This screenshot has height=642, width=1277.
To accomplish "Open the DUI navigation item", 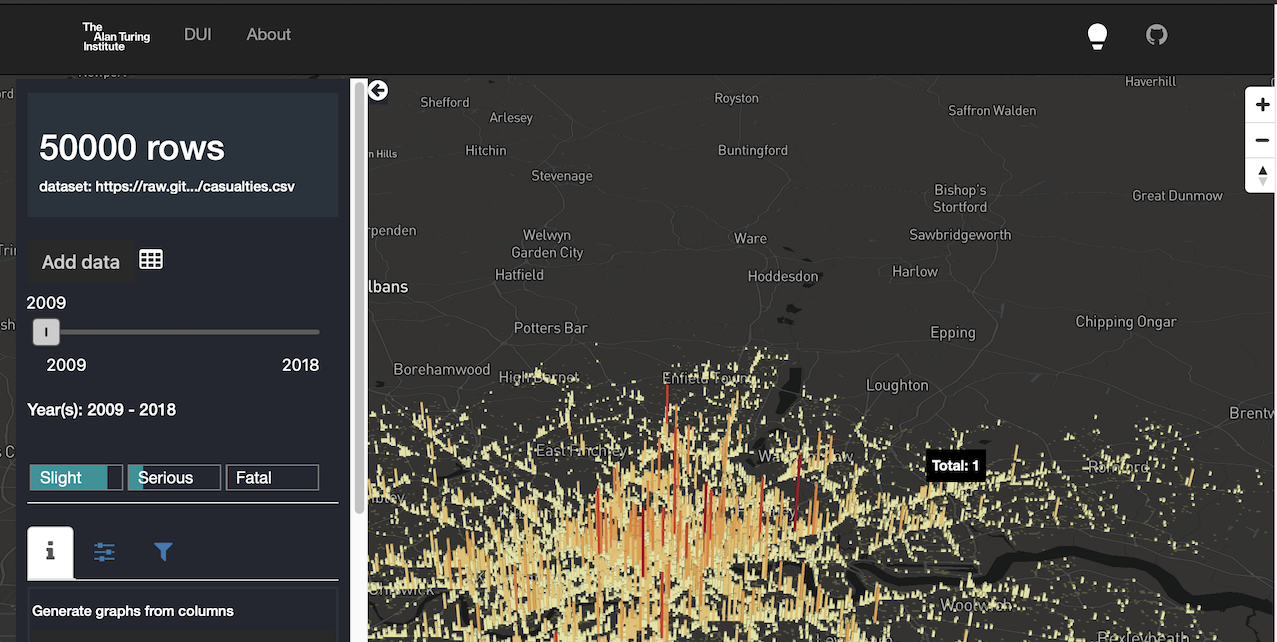I will [x=198, y=34].
